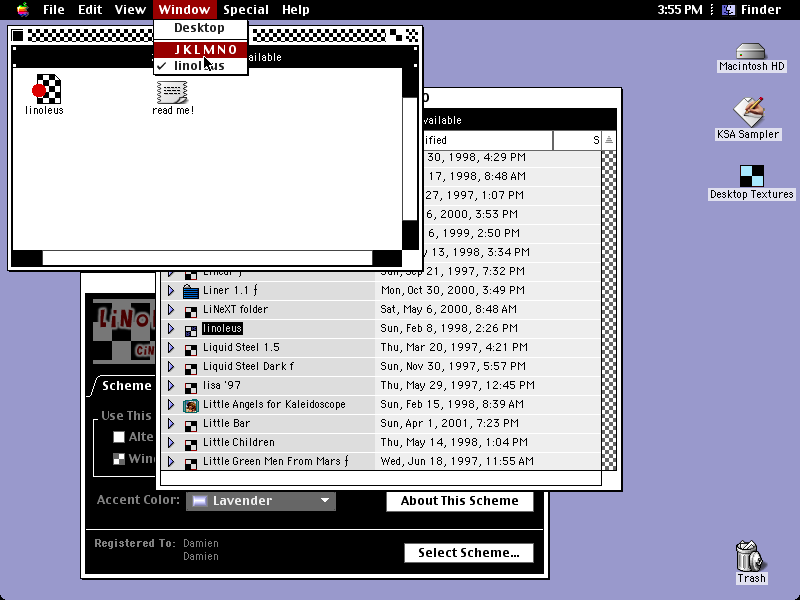The image size is (800, 600).
Task: Close the open Window menu via its title
Action: point(184,10)
